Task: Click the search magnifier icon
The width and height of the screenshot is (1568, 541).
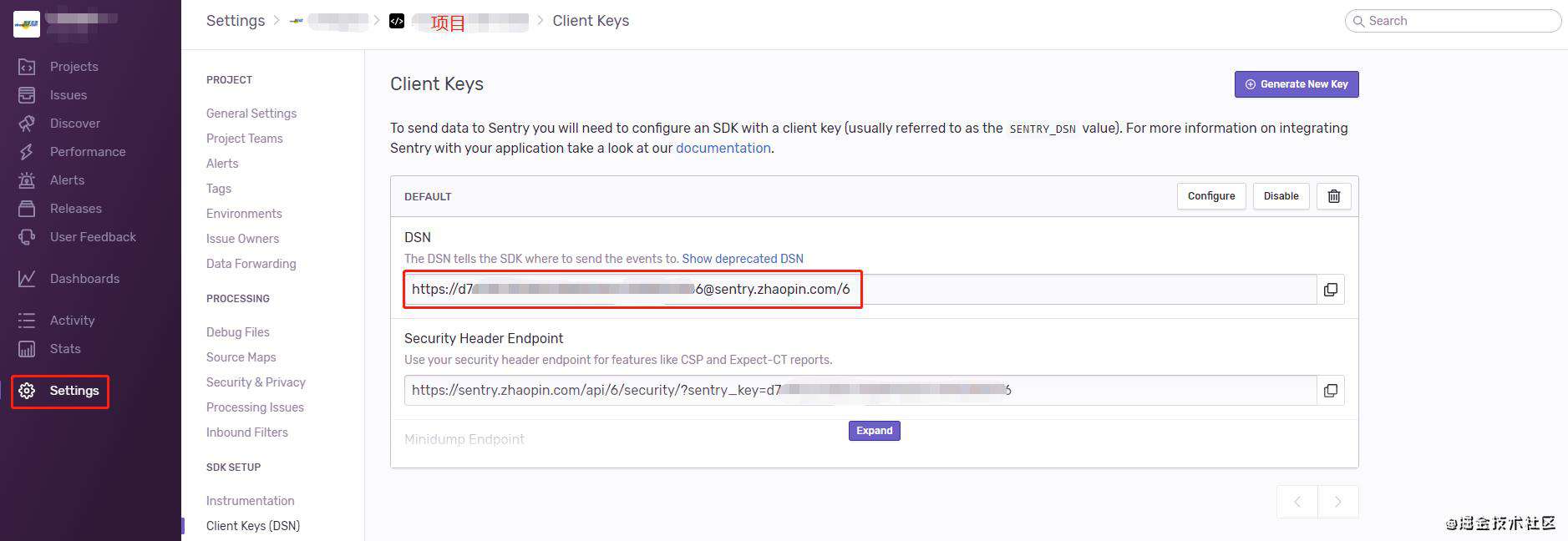Action: click(x=1357, y=21)
